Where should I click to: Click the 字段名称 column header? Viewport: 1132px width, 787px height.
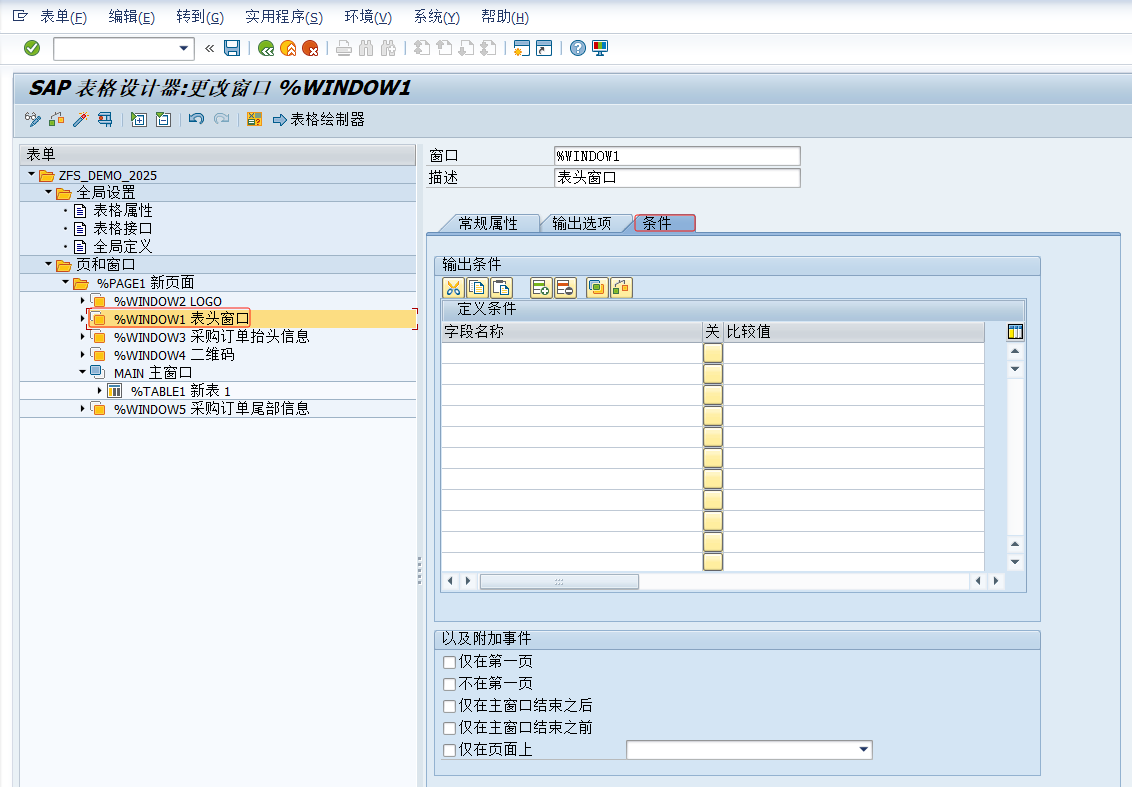click(x=572, y=331)
